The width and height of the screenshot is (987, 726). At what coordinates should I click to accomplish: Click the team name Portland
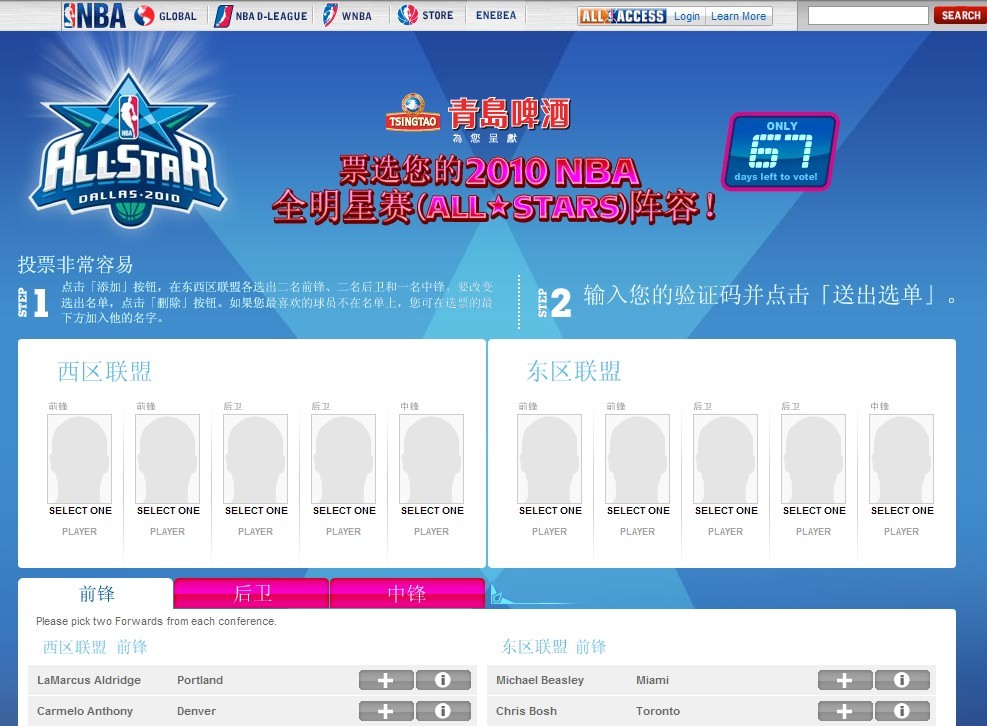[200, 680]
